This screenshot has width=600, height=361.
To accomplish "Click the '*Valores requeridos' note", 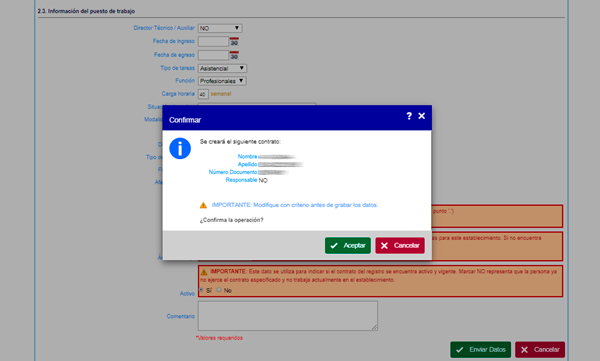I will pos(219,338).
